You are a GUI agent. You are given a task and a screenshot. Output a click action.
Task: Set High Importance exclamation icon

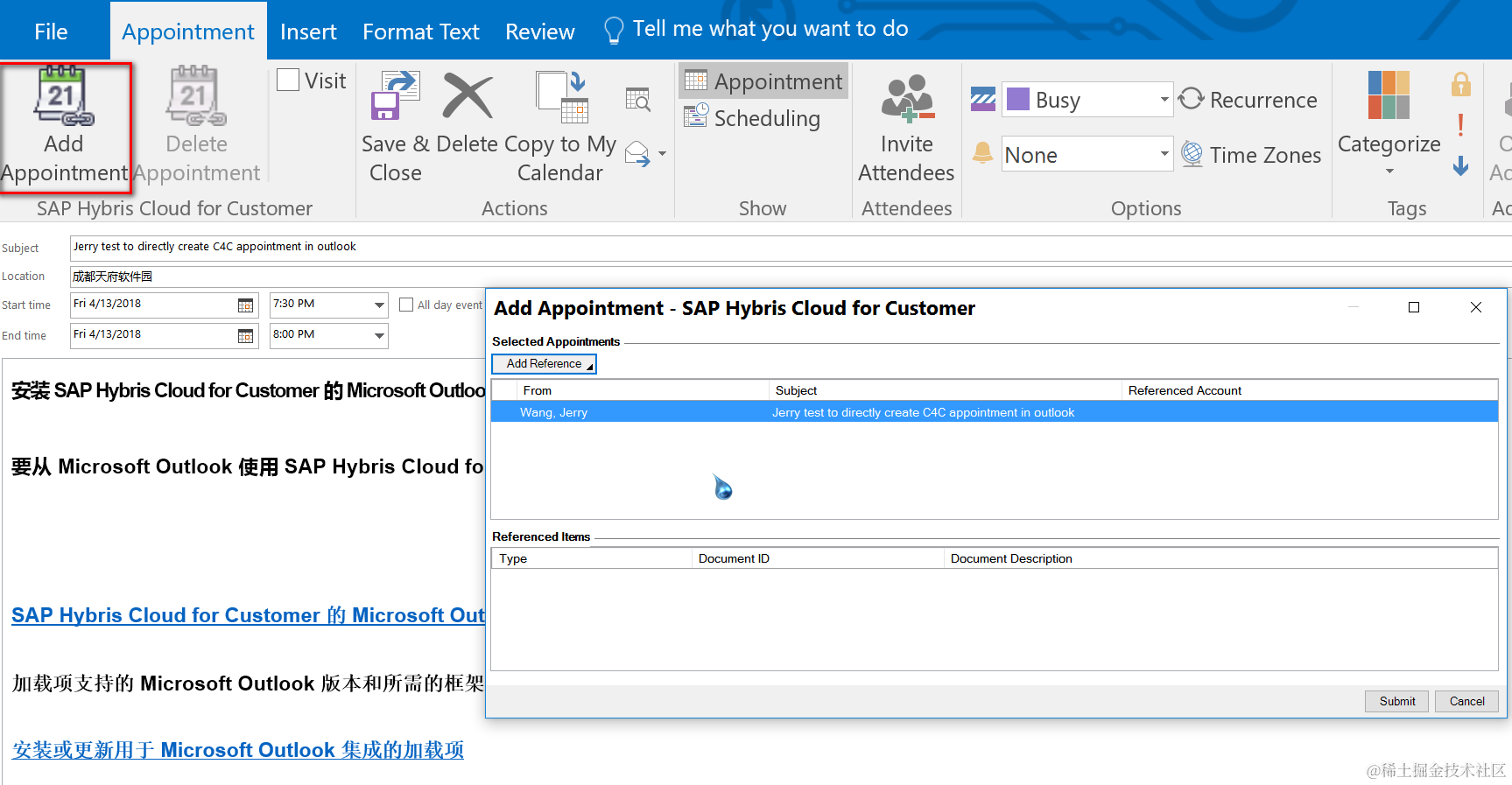pyautogui.click(x=1460, y=124)
